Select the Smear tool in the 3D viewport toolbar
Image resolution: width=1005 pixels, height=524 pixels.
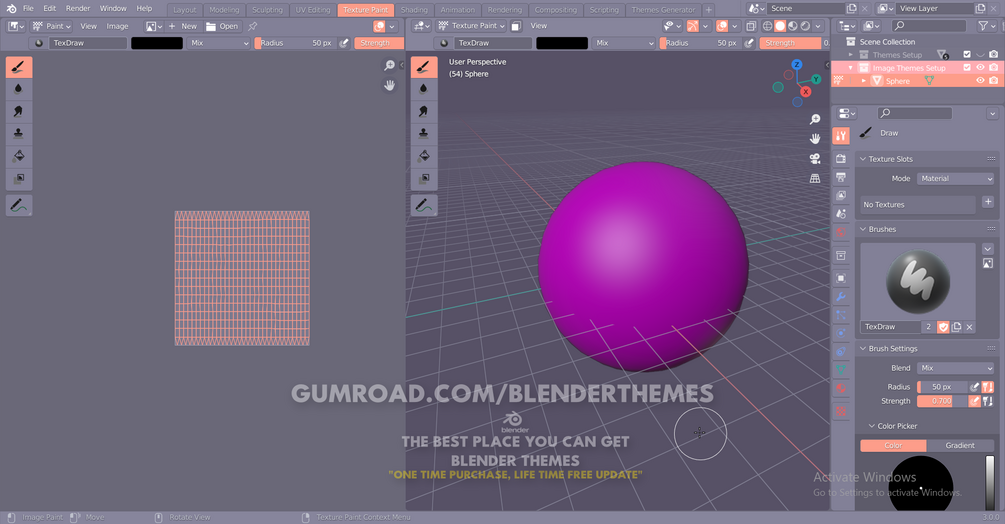point(424,111)
